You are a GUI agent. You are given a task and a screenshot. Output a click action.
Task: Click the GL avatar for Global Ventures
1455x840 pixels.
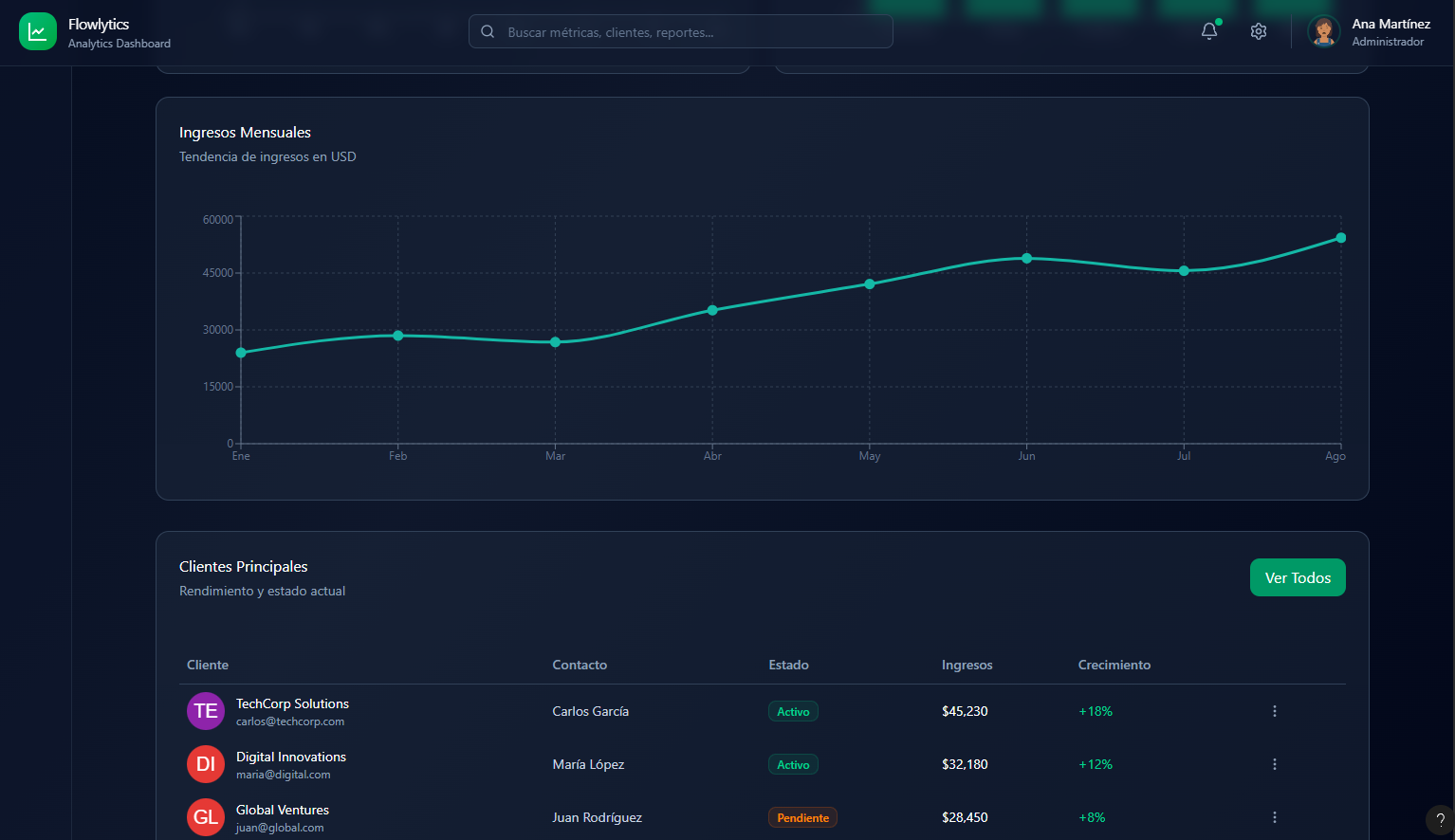(206, 817)
